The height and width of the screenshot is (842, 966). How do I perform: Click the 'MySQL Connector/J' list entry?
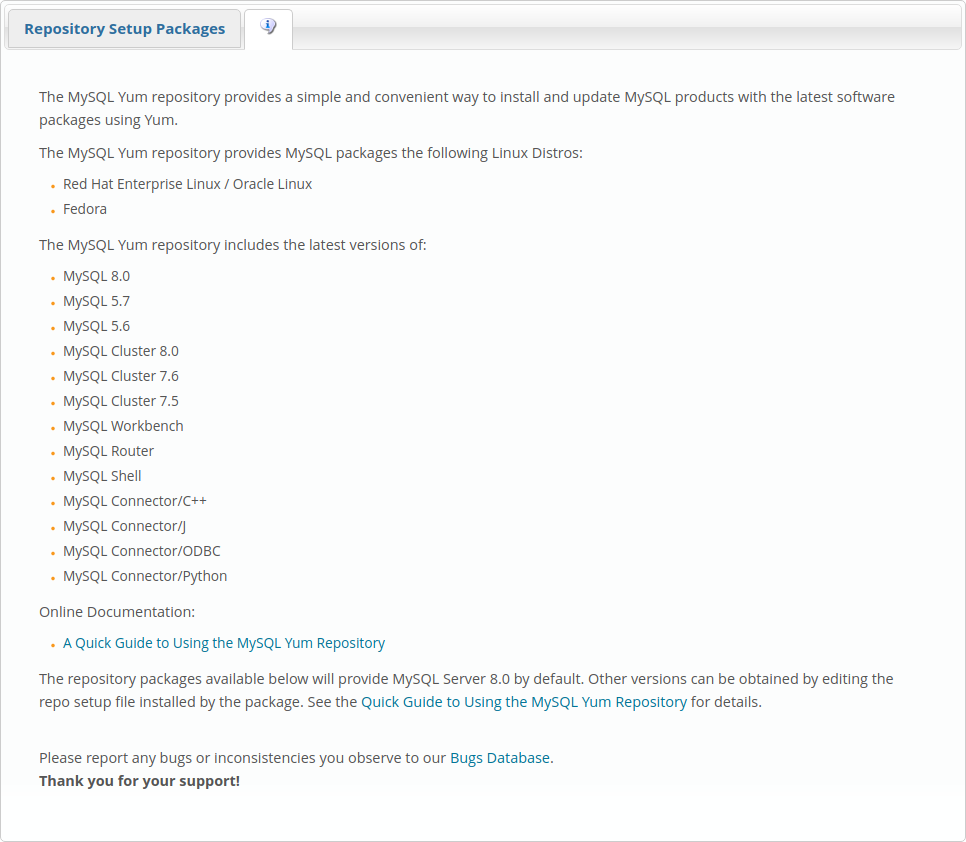(124, 527)
